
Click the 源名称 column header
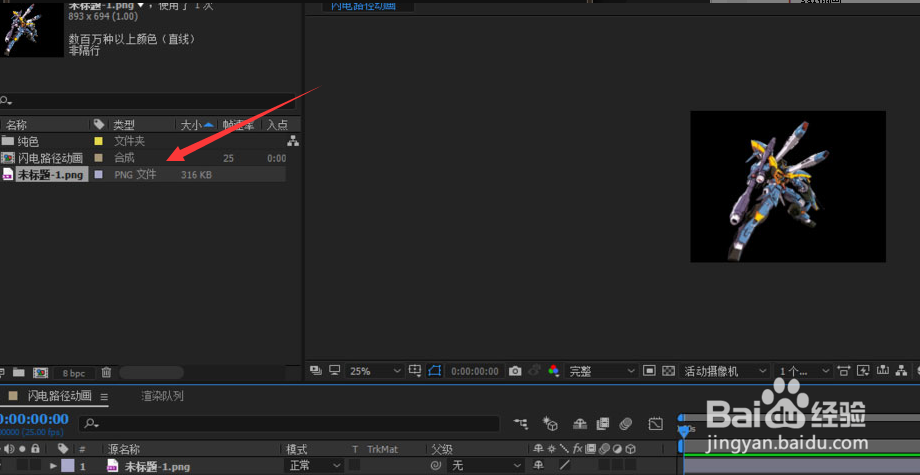coord(123,449)
